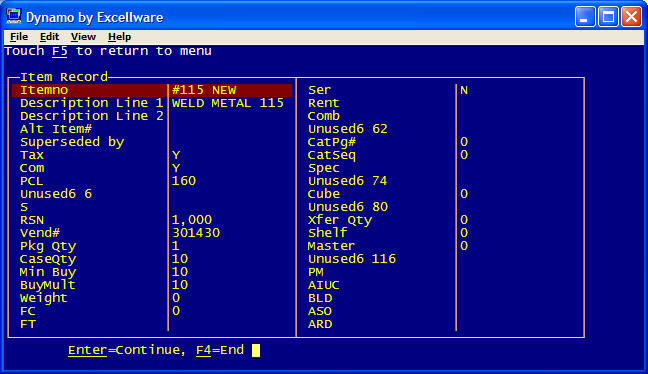Image resolution: width=648 pixels, height=374 pixels.
Task: Click the Spec field label
Action: point(324,168)
